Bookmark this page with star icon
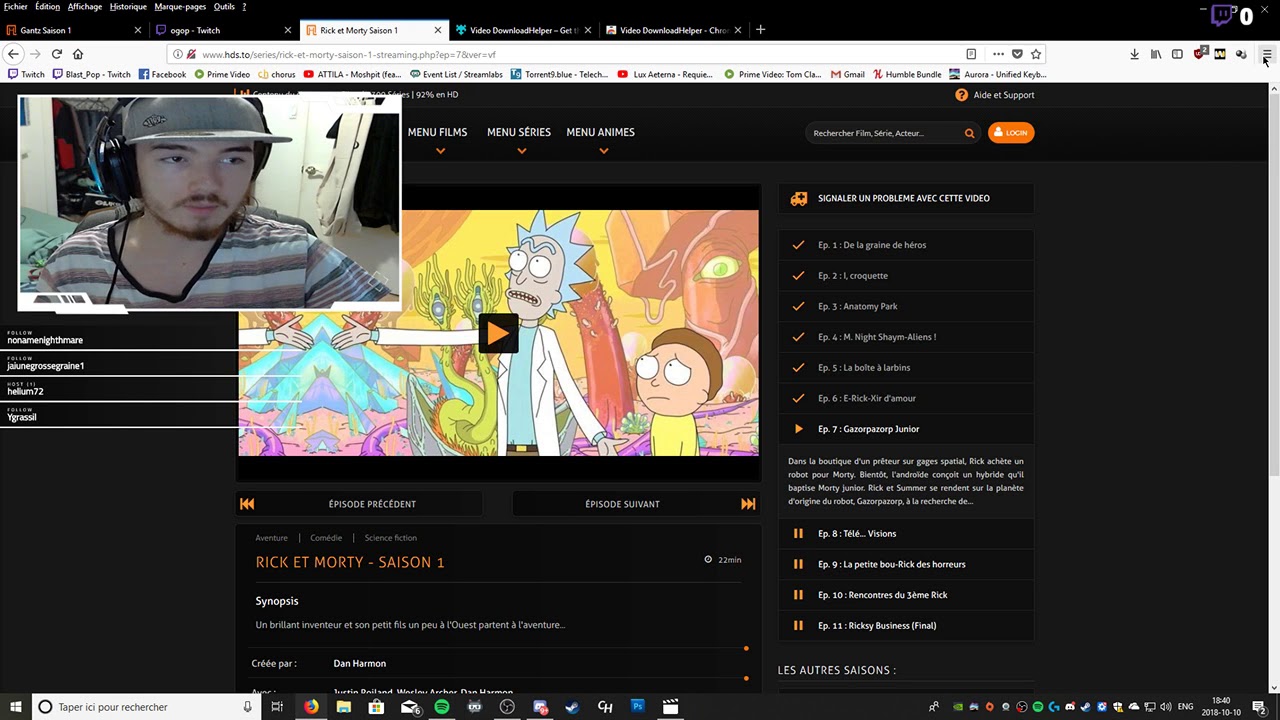This screenshot has width=1280, height=720. pyautogui.click(x=1036, y=54)
